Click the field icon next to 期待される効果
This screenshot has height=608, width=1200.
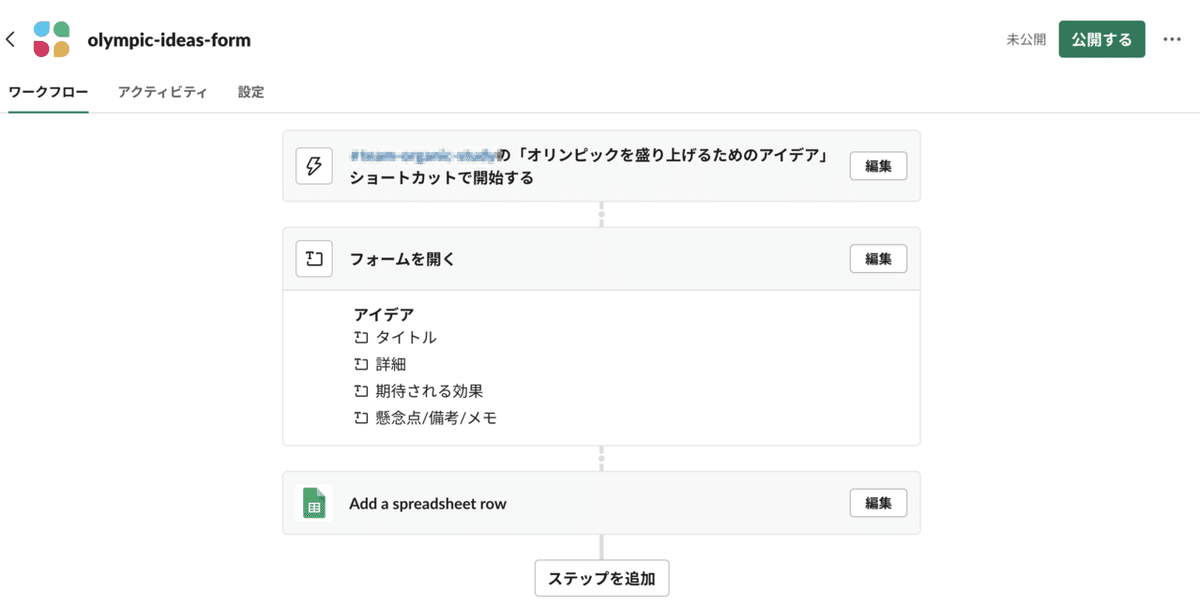coord(361,391)
